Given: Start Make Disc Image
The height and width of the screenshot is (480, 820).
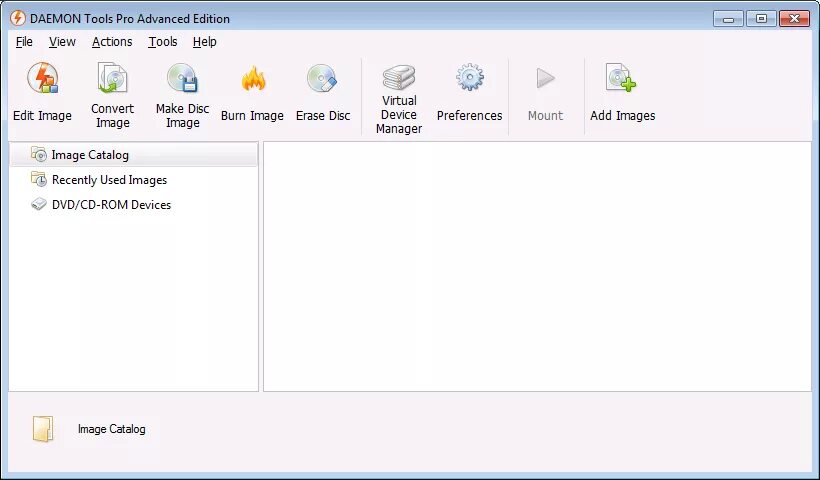Looking at the screenshot, I should (183, 95).
